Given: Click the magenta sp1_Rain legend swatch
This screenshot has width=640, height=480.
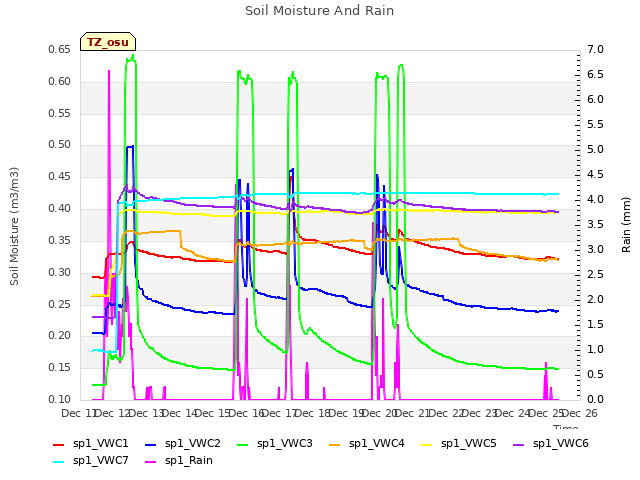Looking at the screenshot, I should point(151,462).
